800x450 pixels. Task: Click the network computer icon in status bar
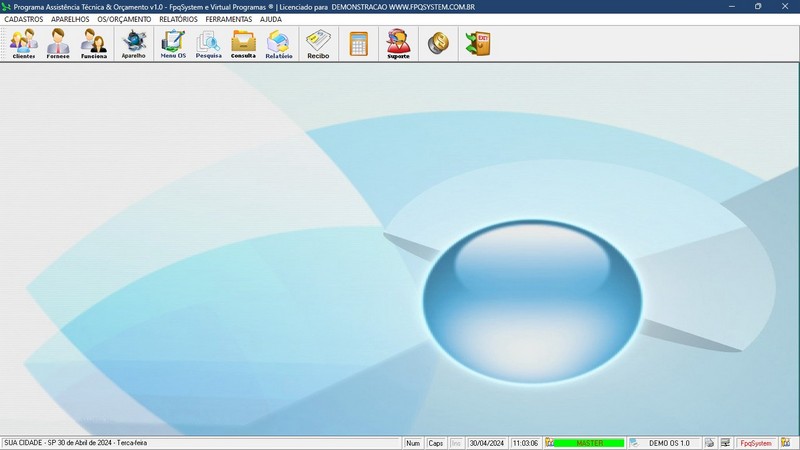(x=725, y=443)
